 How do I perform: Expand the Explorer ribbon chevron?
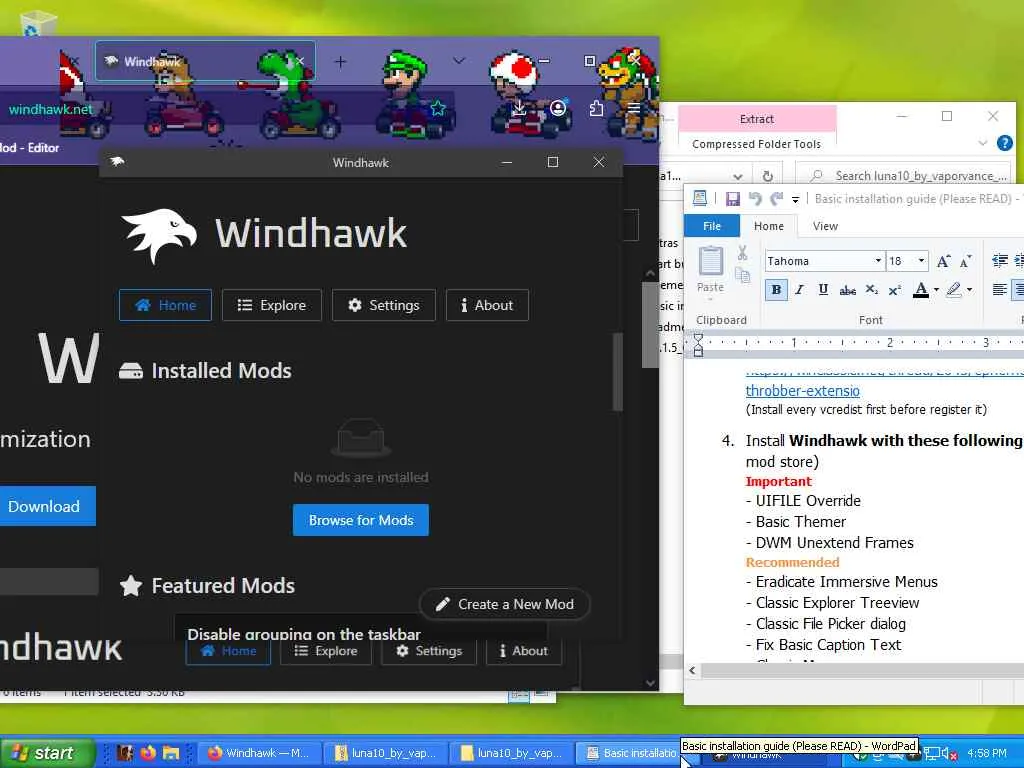[x=982, y=143]
